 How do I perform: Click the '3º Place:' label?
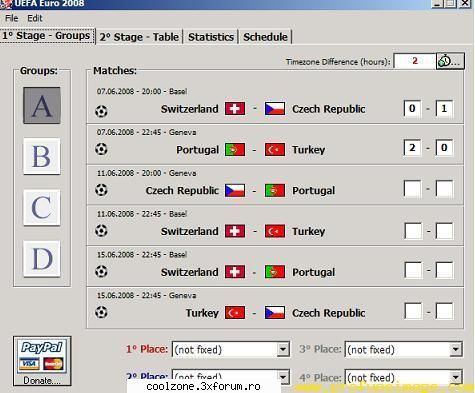320,349
